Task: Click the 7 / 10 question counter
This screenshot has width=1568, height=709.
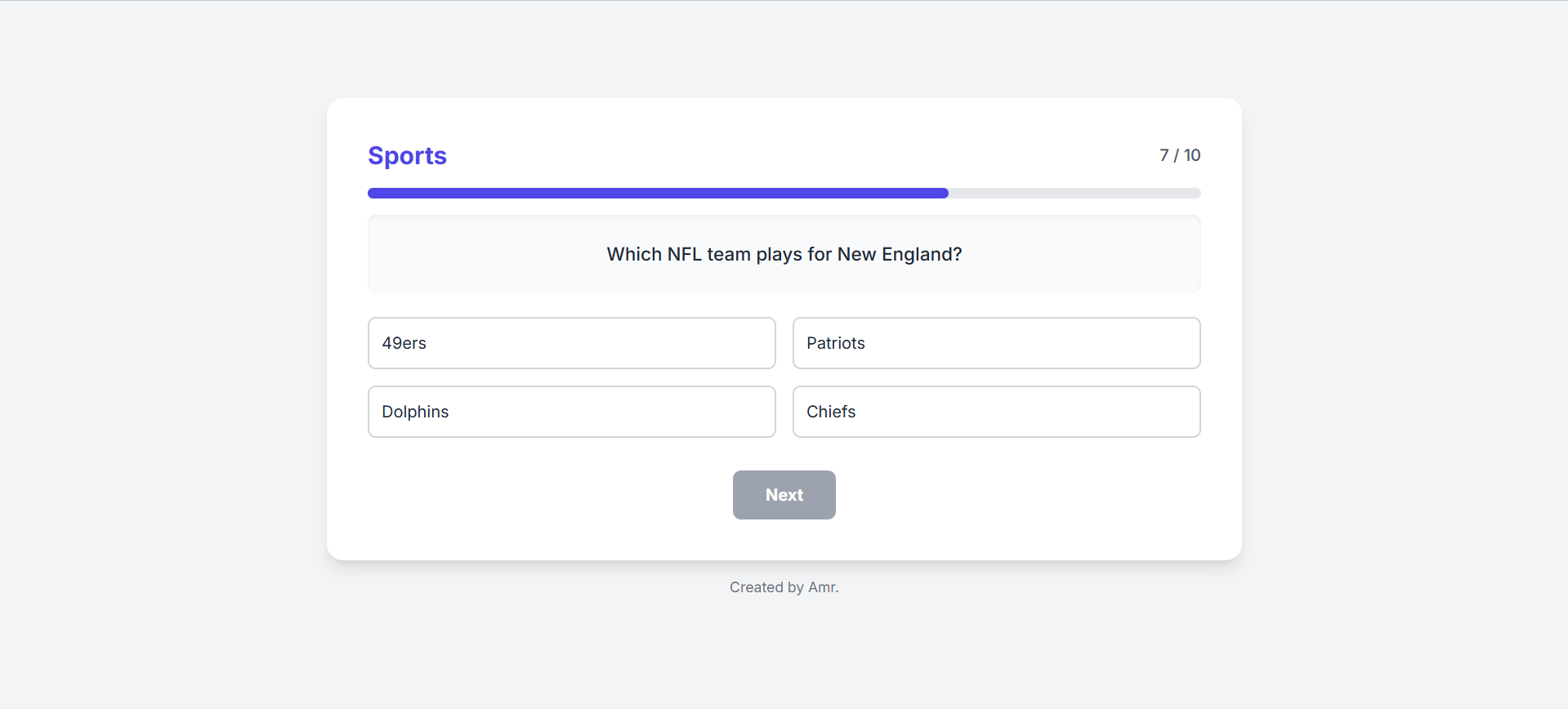Action: pos(1179,155)
